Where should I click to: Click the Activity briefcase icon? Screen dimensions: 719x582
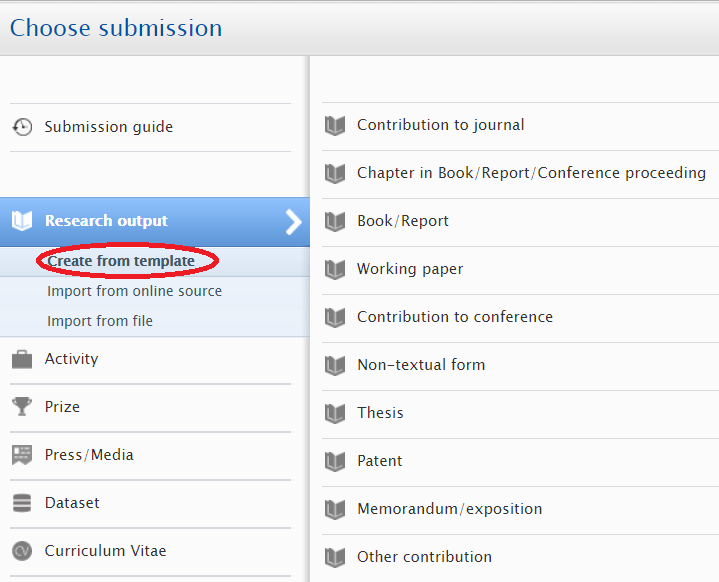[x=22, y=359]
